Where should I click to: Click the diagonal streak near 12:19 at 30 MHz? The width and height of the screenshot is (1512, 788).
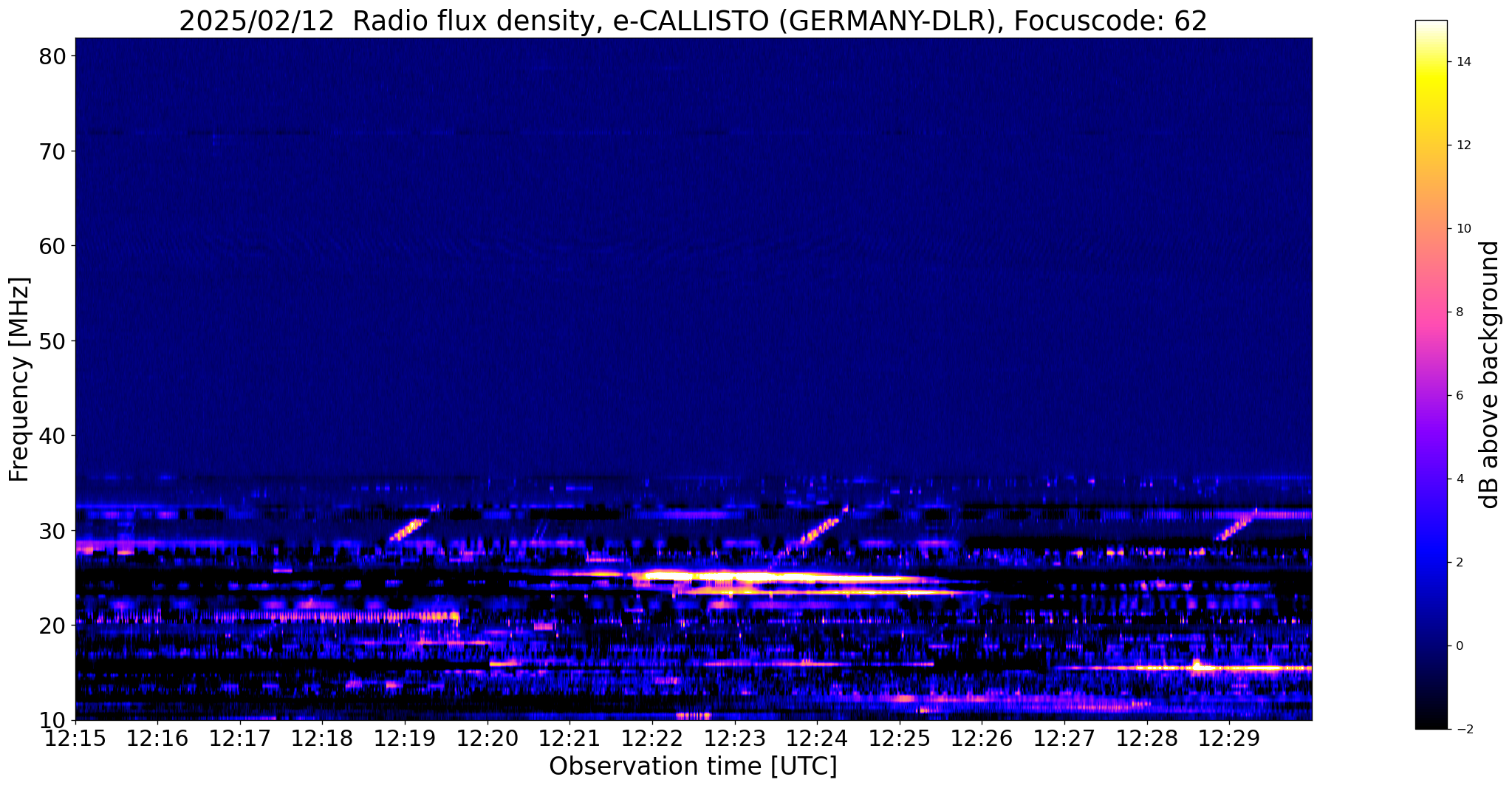point(408,529)
